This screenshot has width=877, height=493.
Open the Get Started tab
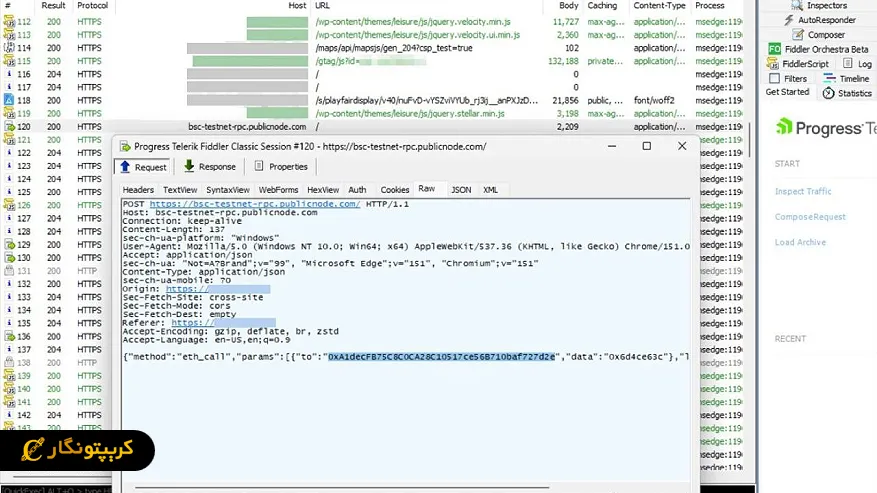click(787, 92)
